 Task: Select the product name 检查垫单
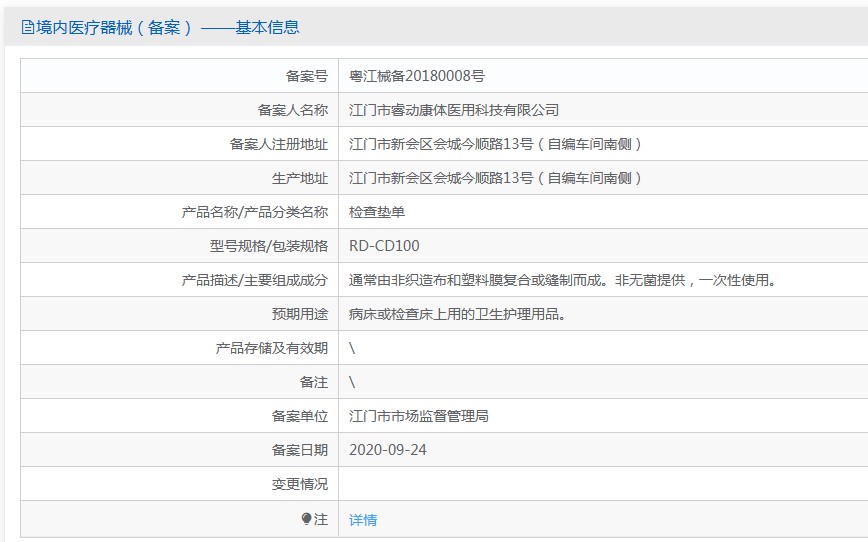(x=377, y=212)
